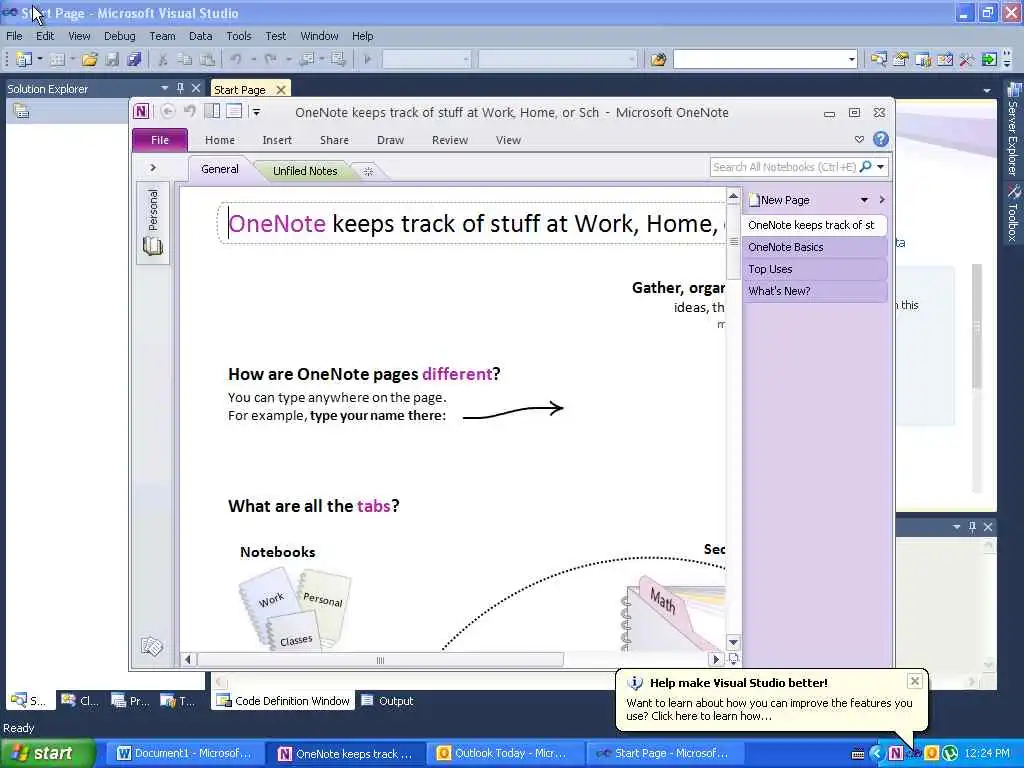Open Solution Explorer icon at toolbar right
The image size is (1024, 768).
coord(878,59)
